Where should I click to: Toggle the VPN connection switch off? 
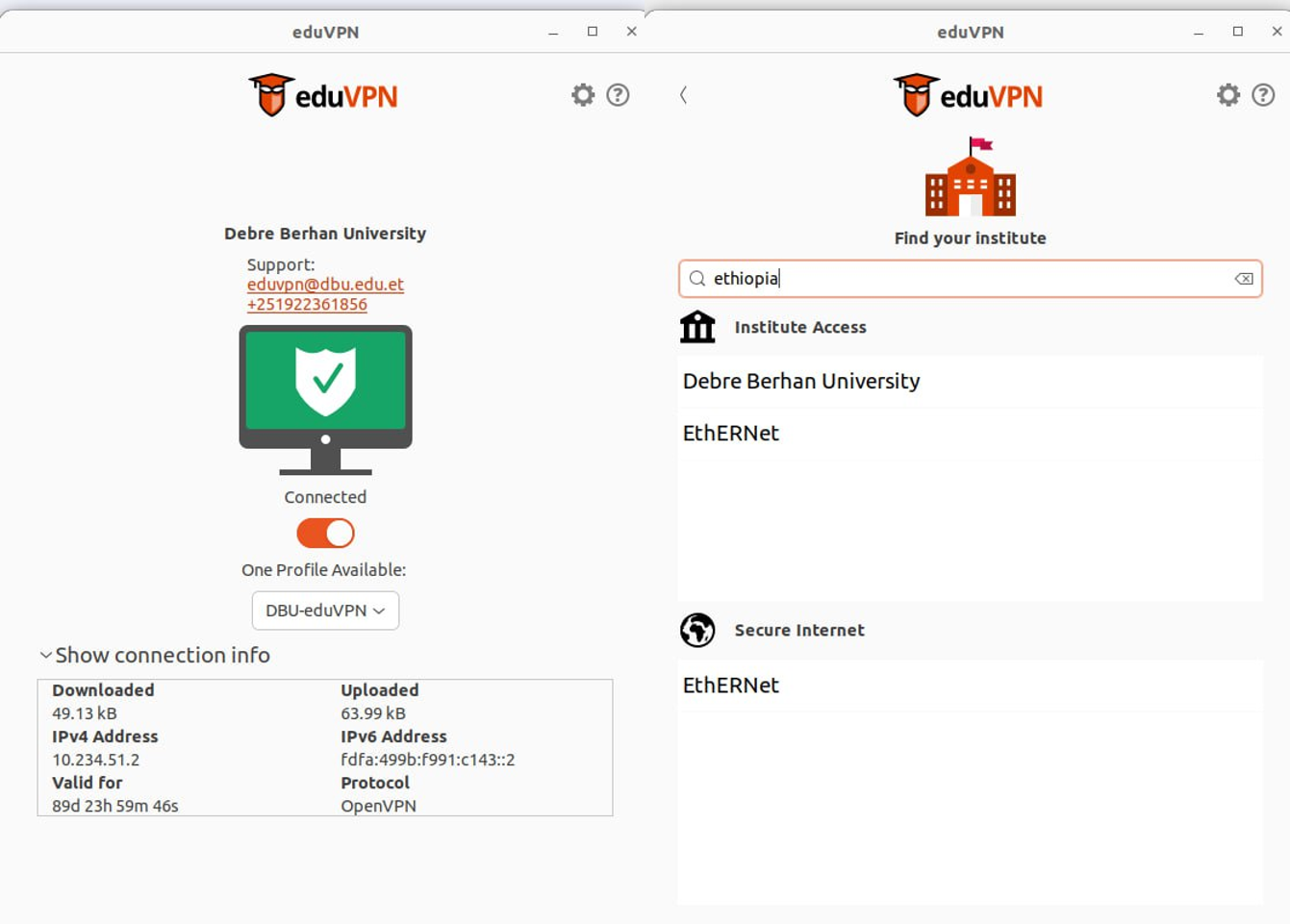point(325,533)
